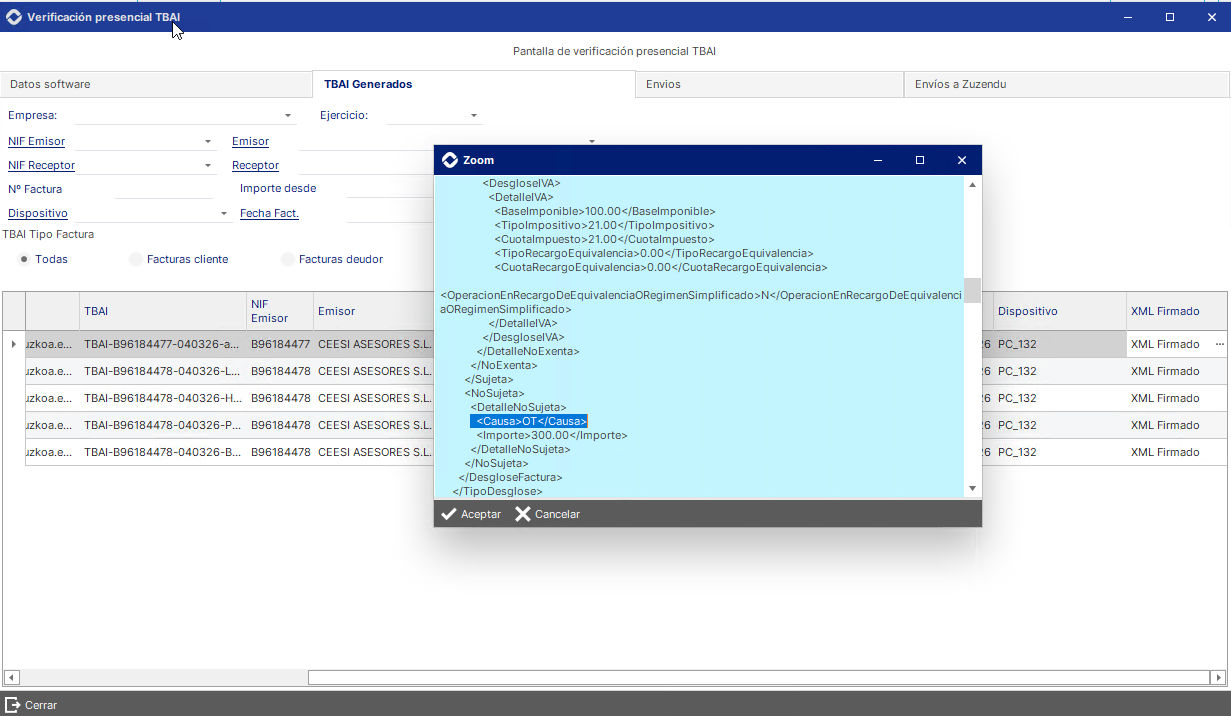Image resolution: width=1231 pixels, height=716 pixels.
Task: Select the TBAI-B96184478-040326-P... cell
Action: [163, 425]
